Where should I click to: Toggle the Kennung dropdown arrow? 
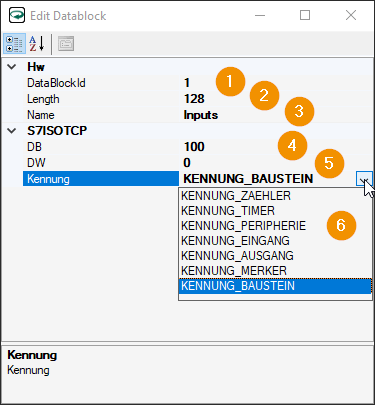(364, 179)
